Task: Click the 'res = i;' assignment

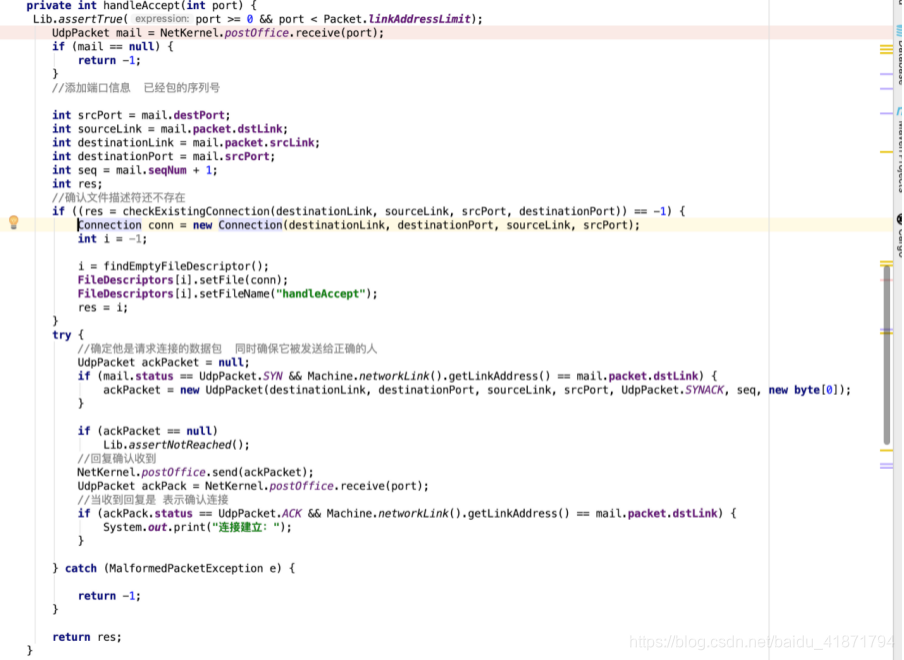Action: coord(103,308)
